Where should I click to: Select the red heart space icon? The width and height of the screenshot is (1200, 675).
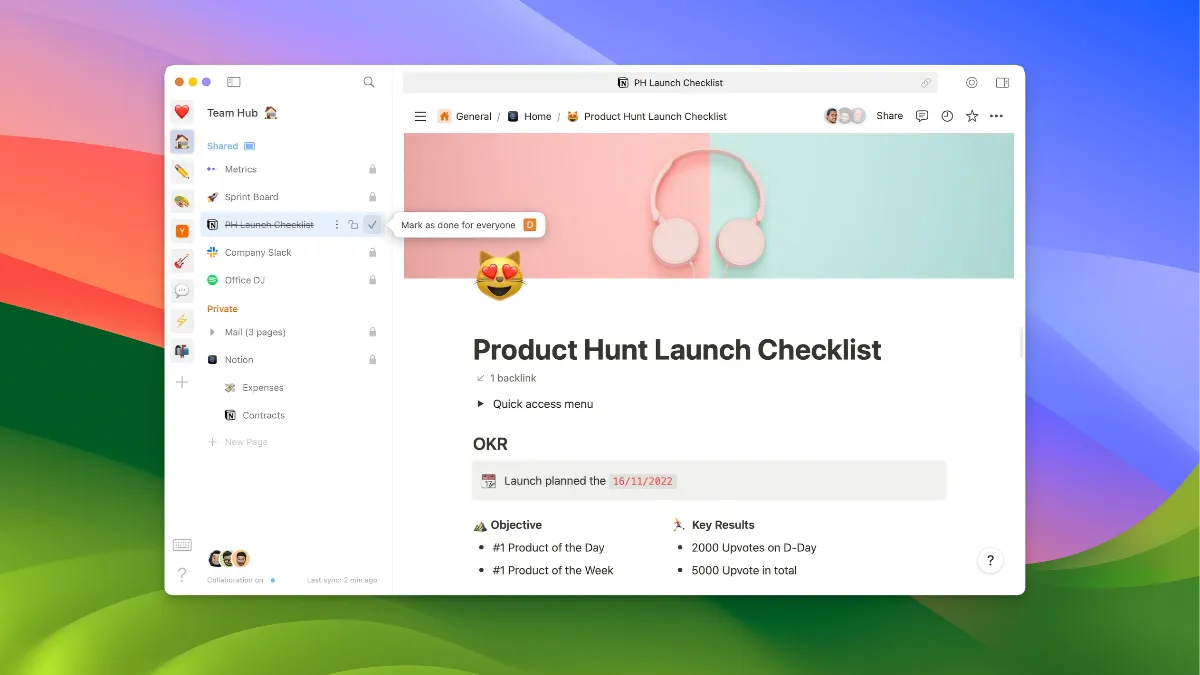tap(182, 112)
